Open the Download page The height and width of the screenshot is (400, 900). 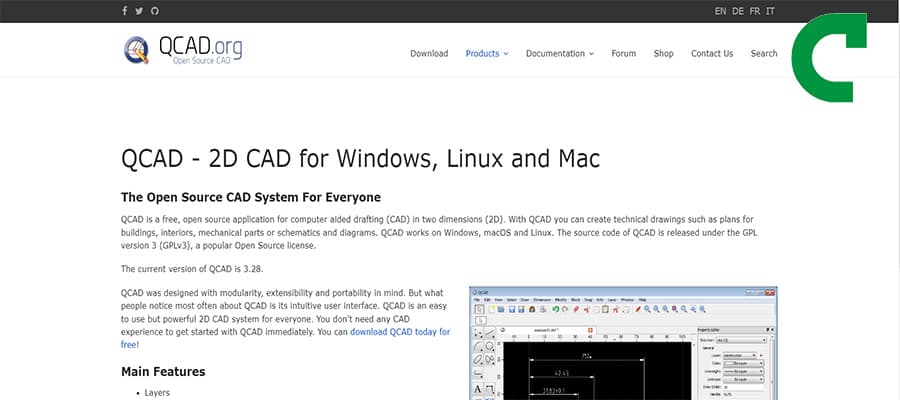pyautogui.click(x=429, y=53)
